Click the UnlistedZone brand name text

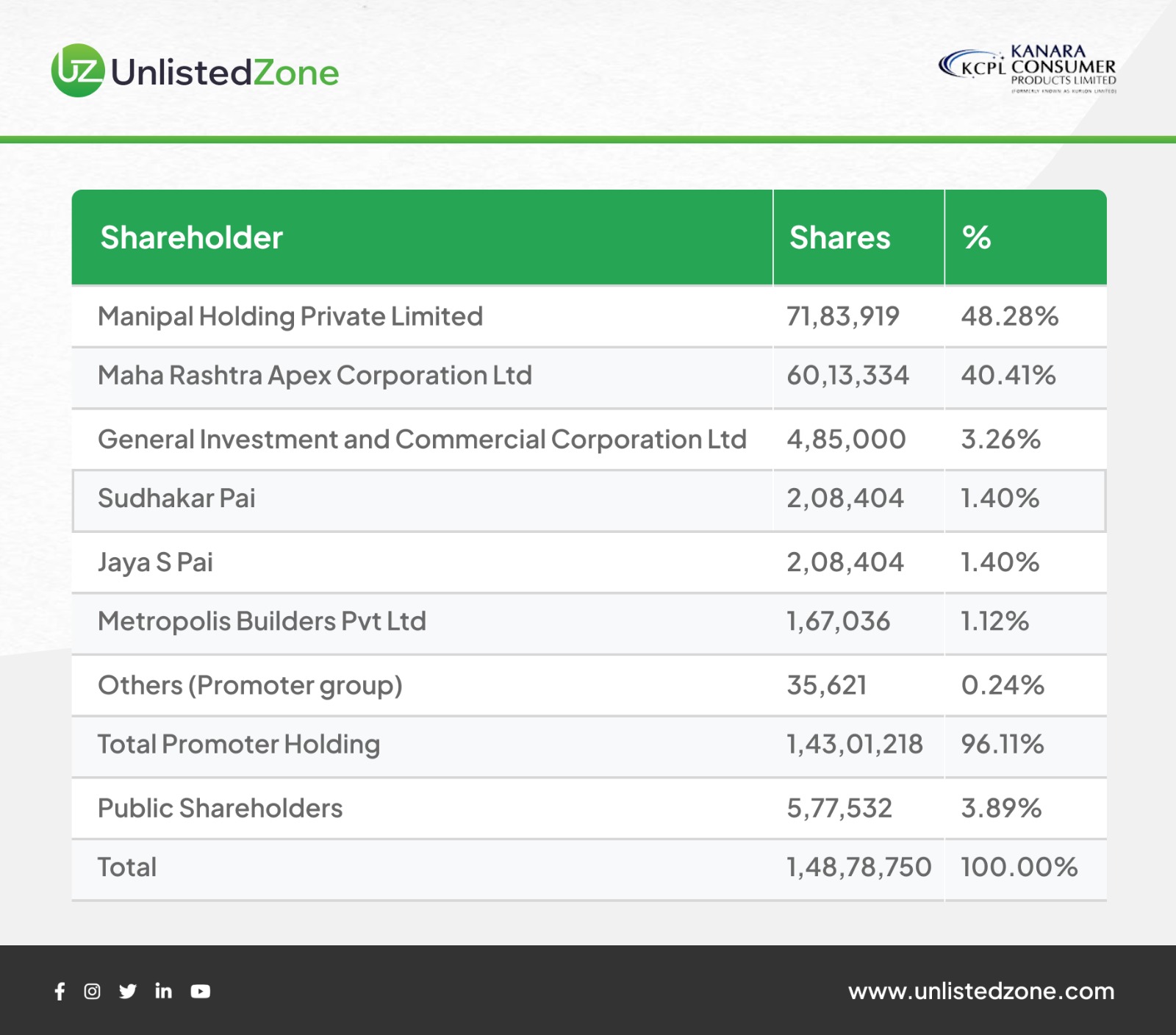(225, 73)
